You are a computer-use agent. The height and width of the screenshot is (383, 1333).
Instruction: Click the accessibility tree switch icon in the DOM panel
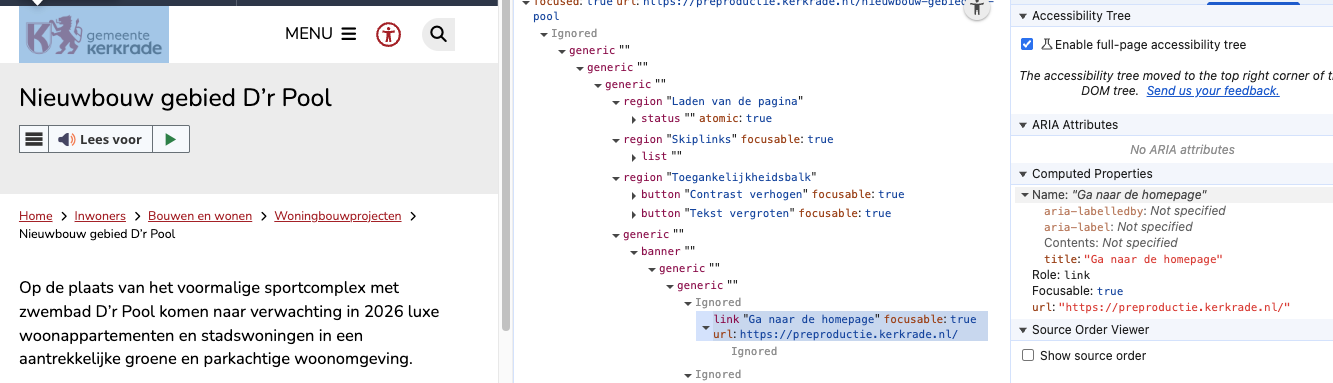pyautogui.click(x=978, y=9)
